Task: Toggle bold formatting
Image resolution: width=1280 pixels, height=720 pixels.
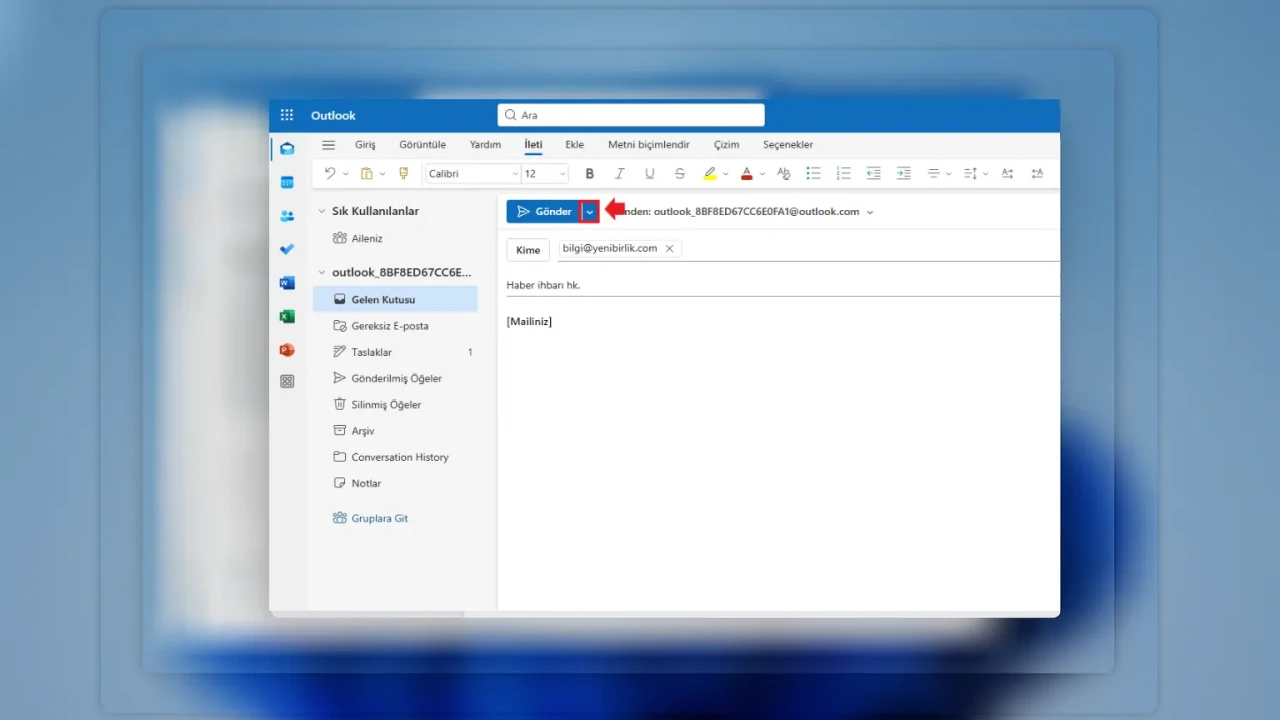Action: pos(589,174)
